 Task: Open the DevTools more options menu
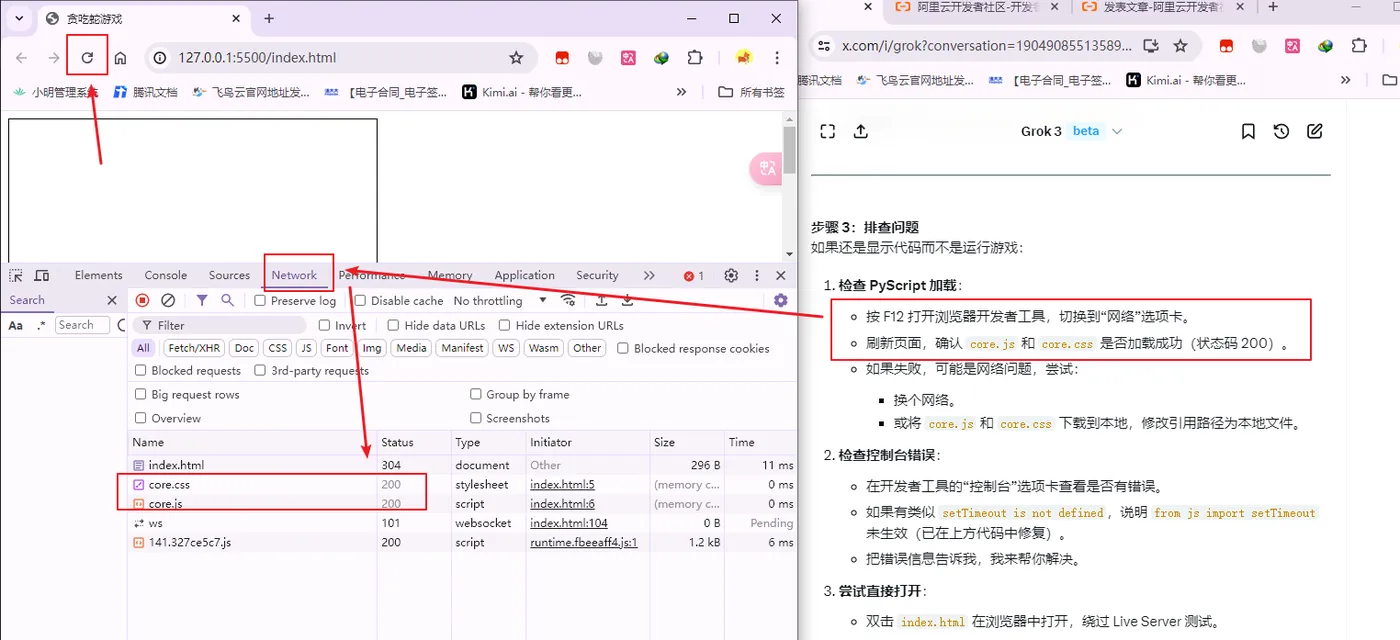click(757, 275)
